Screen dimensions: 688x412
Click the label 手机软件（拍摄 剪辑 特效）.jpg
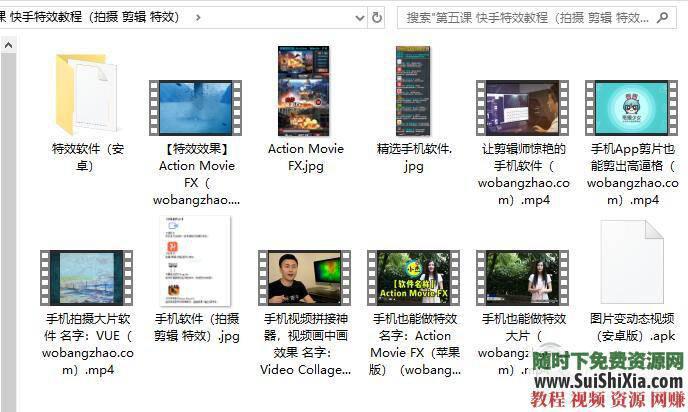tap(197, 327)
